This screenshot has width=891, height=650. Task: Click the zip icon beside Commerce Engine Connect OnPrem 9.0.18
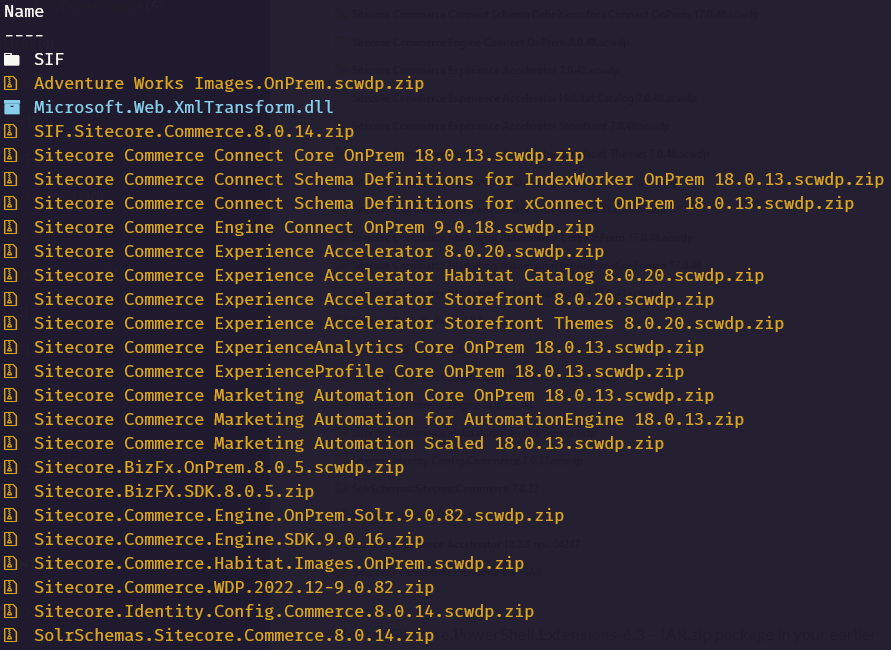pyautogui.click(x=10, y=227)
